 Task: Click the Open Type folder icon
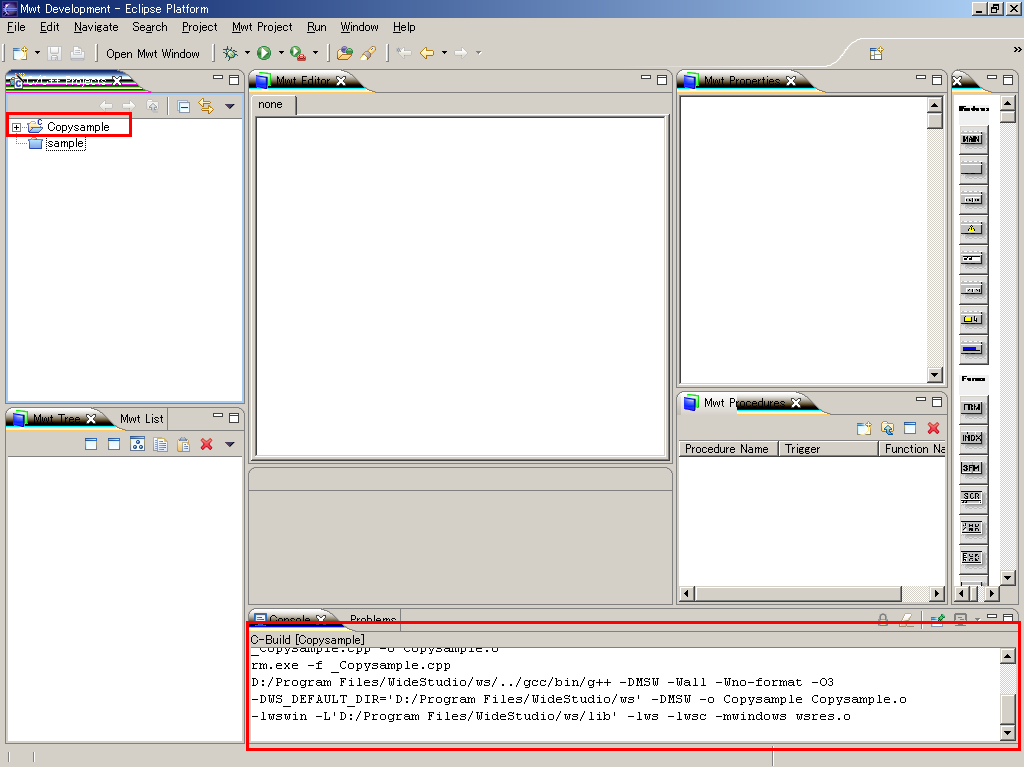[345, 53]
